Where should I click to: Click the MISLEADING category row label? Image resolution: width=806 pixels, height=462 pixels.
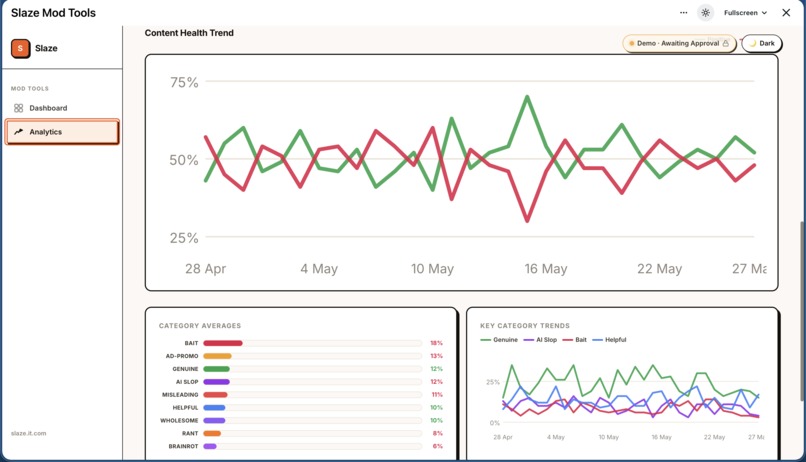pos(180,395)
